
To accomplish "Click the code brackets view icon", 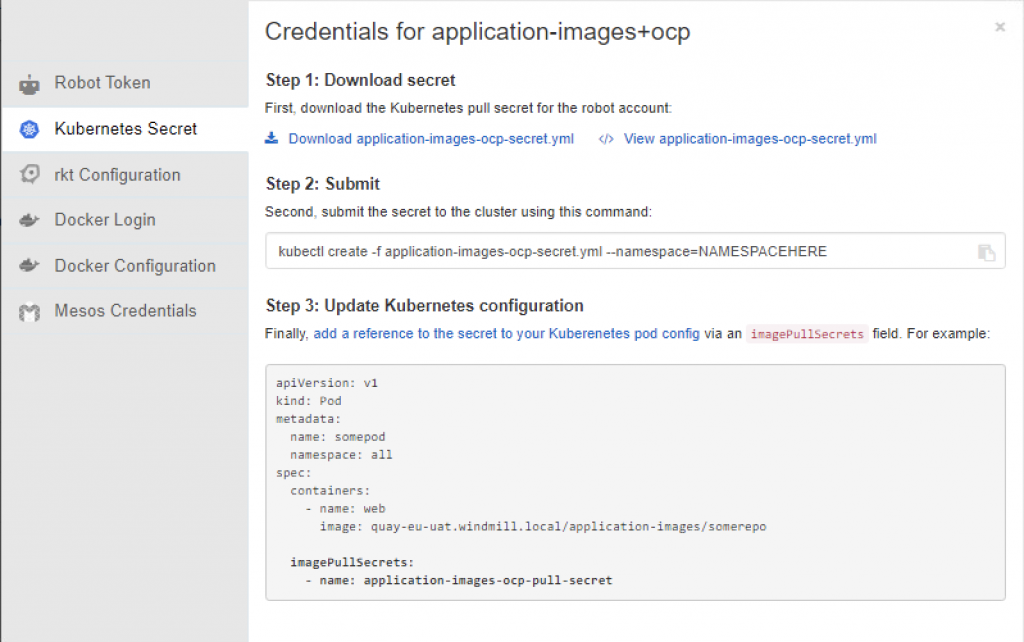I will point(606,139).
